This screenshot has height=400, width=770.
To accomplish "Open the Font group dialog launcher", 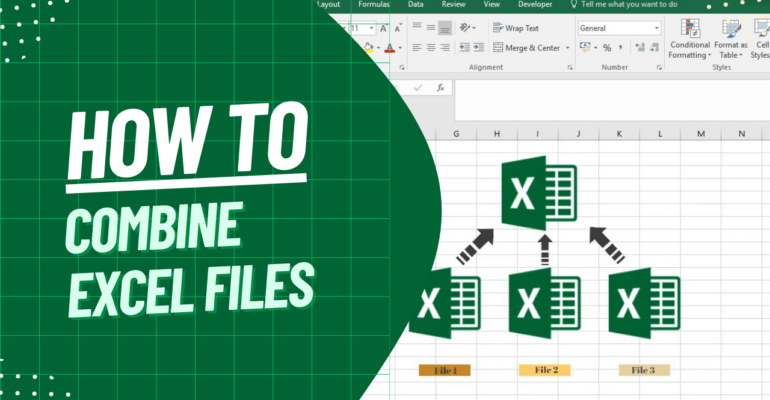I will (x=402, y=68).
